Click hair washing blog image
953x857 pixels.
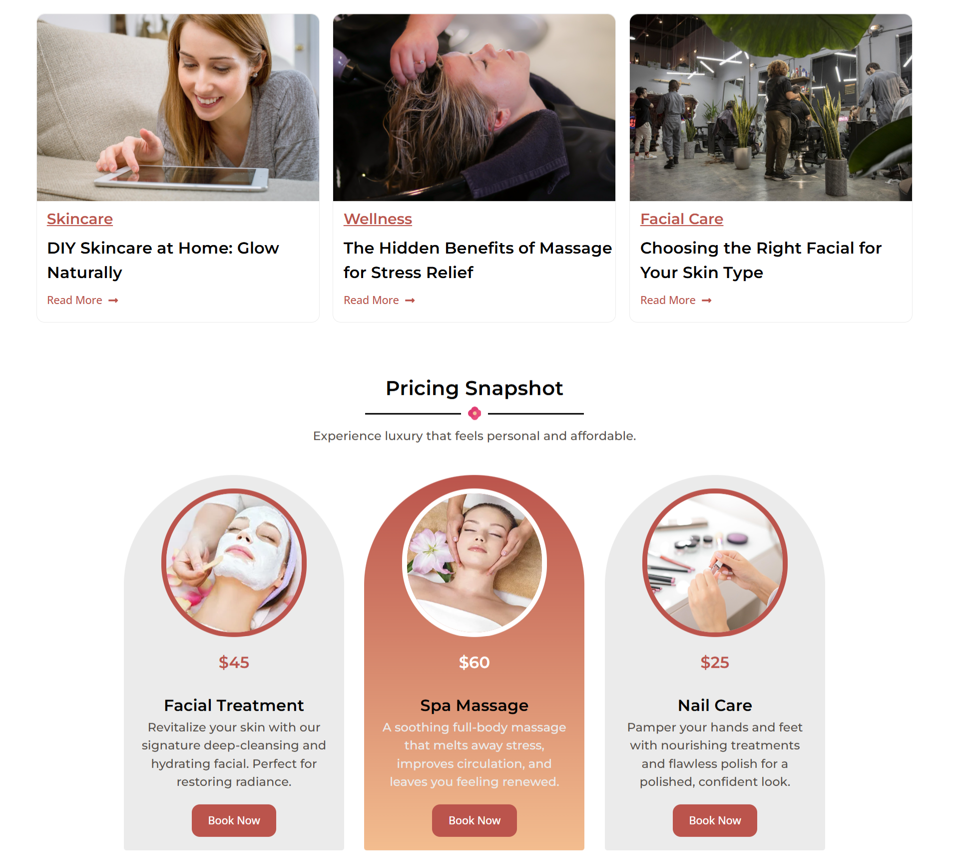[x=474, y=108]
